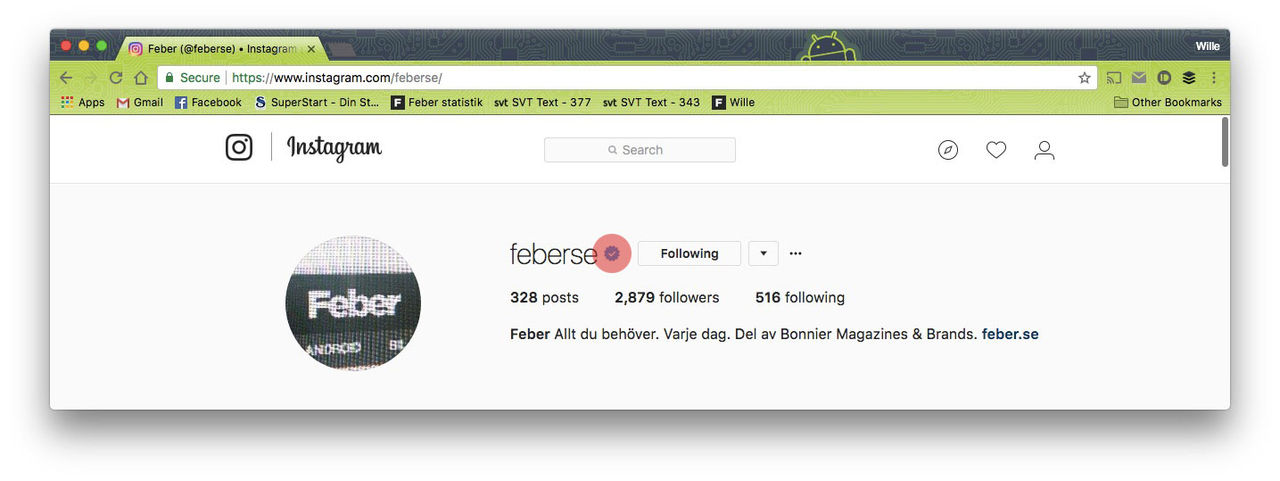Open the Feber statistik bookmark
This screenshot has height=481, width=1280.
437,102
